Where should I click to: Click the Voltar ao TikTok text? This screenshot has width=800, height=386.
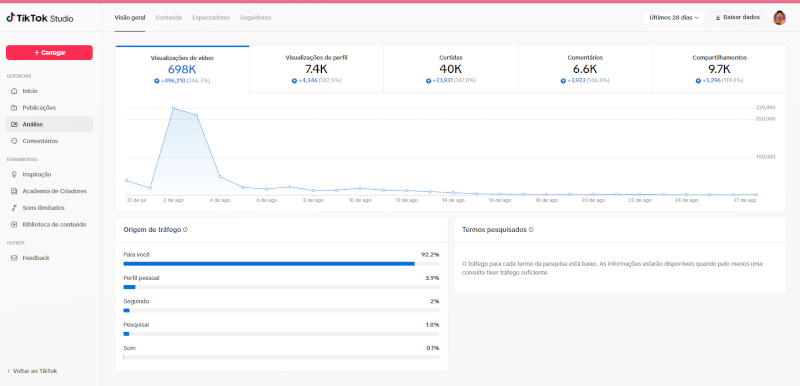coord(35,371)
